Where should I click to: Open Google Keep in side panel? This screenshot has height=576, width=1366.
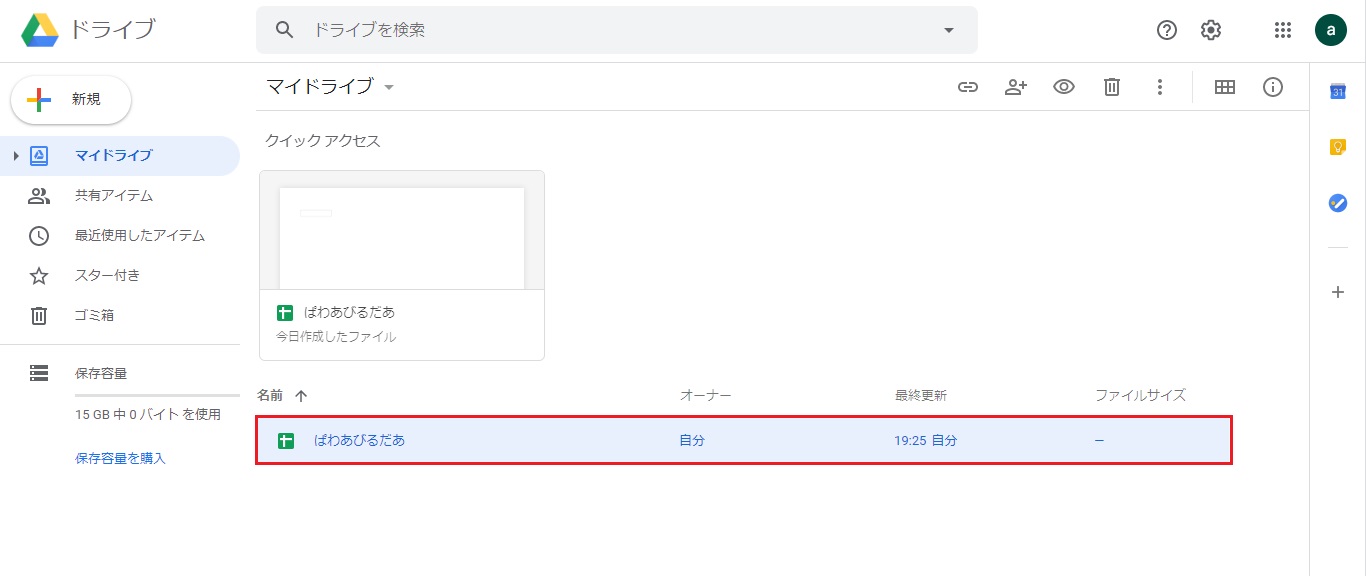click(x=1337, y=147)
